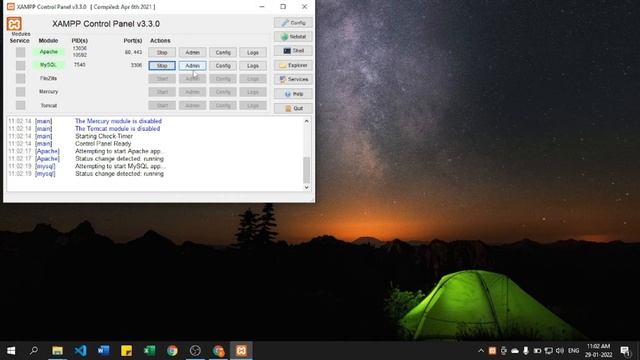Launch the Shell from the sidebar
The width and height of the screenshot is (640, 360).
pos(293,51)
